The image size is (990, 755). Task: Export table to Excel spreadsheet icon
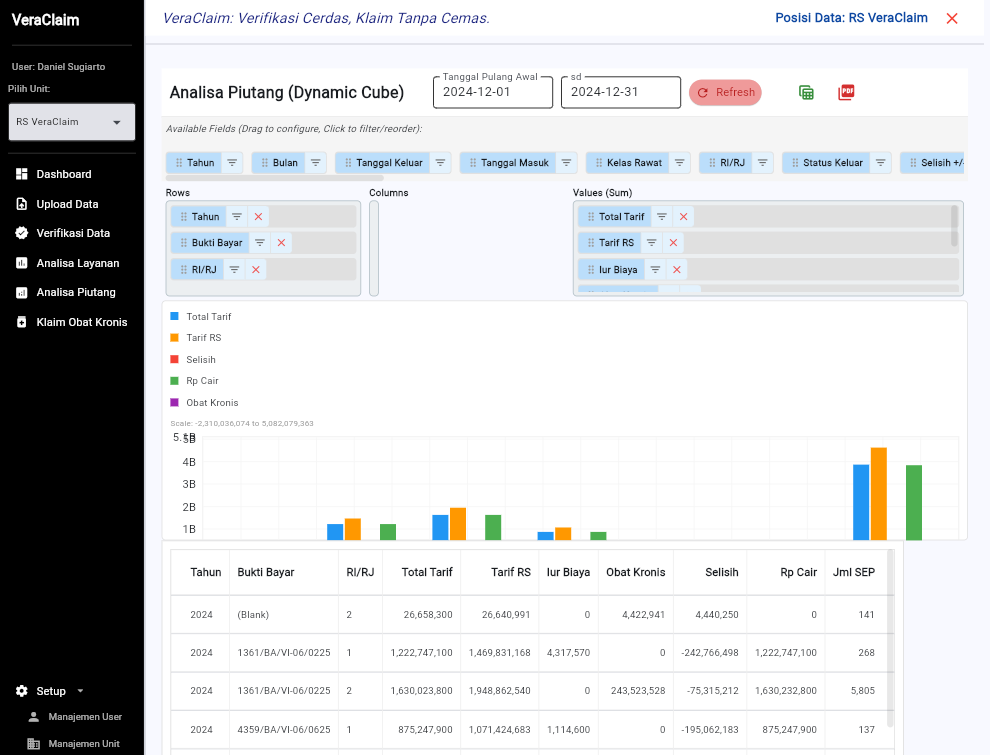(x=806, y=93)
